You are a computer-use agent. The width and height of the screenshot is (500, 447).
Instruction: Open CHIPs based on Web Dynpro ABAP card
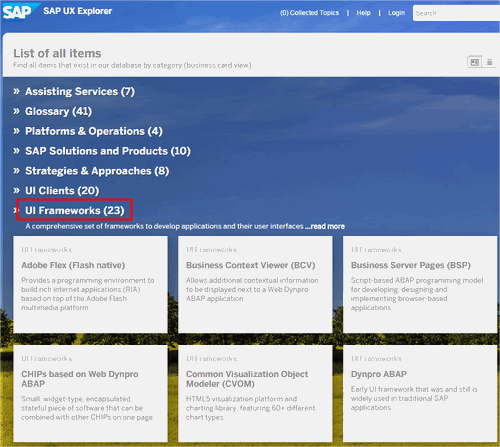[90, 393]
